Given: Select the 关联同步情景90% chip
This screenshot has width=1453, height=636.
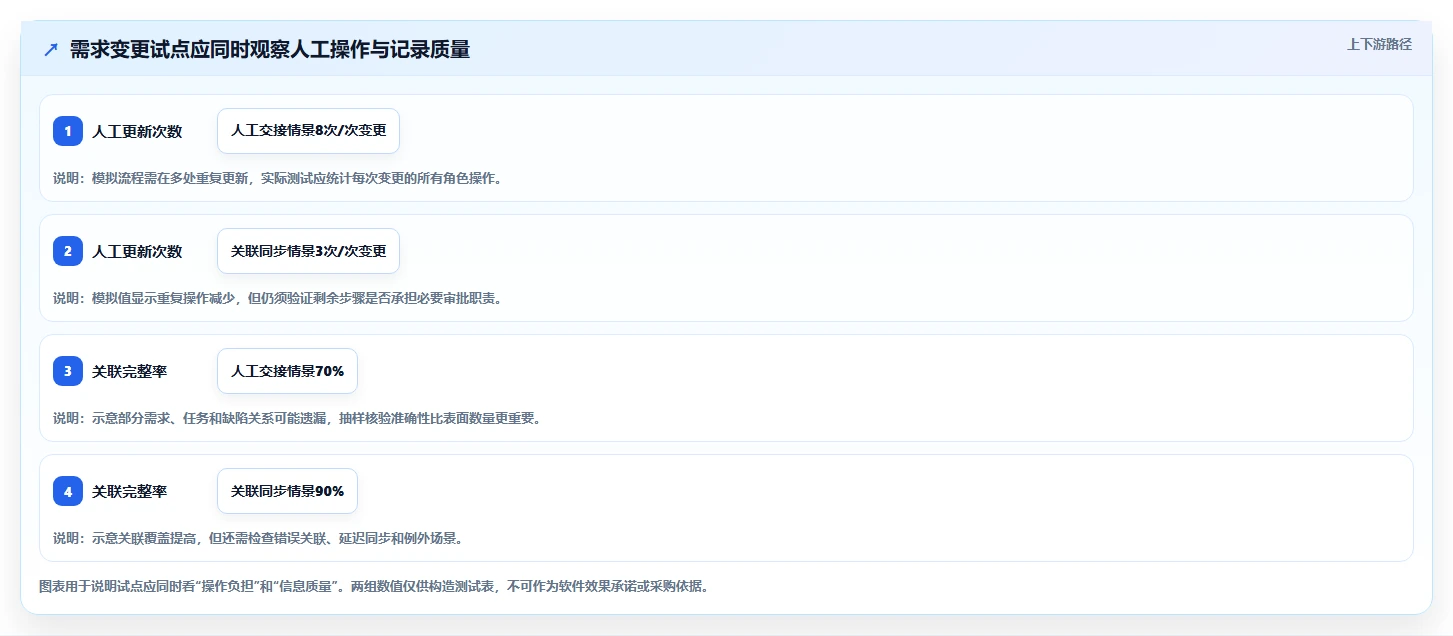Looking at the screenshot, I should pos(287,491).
